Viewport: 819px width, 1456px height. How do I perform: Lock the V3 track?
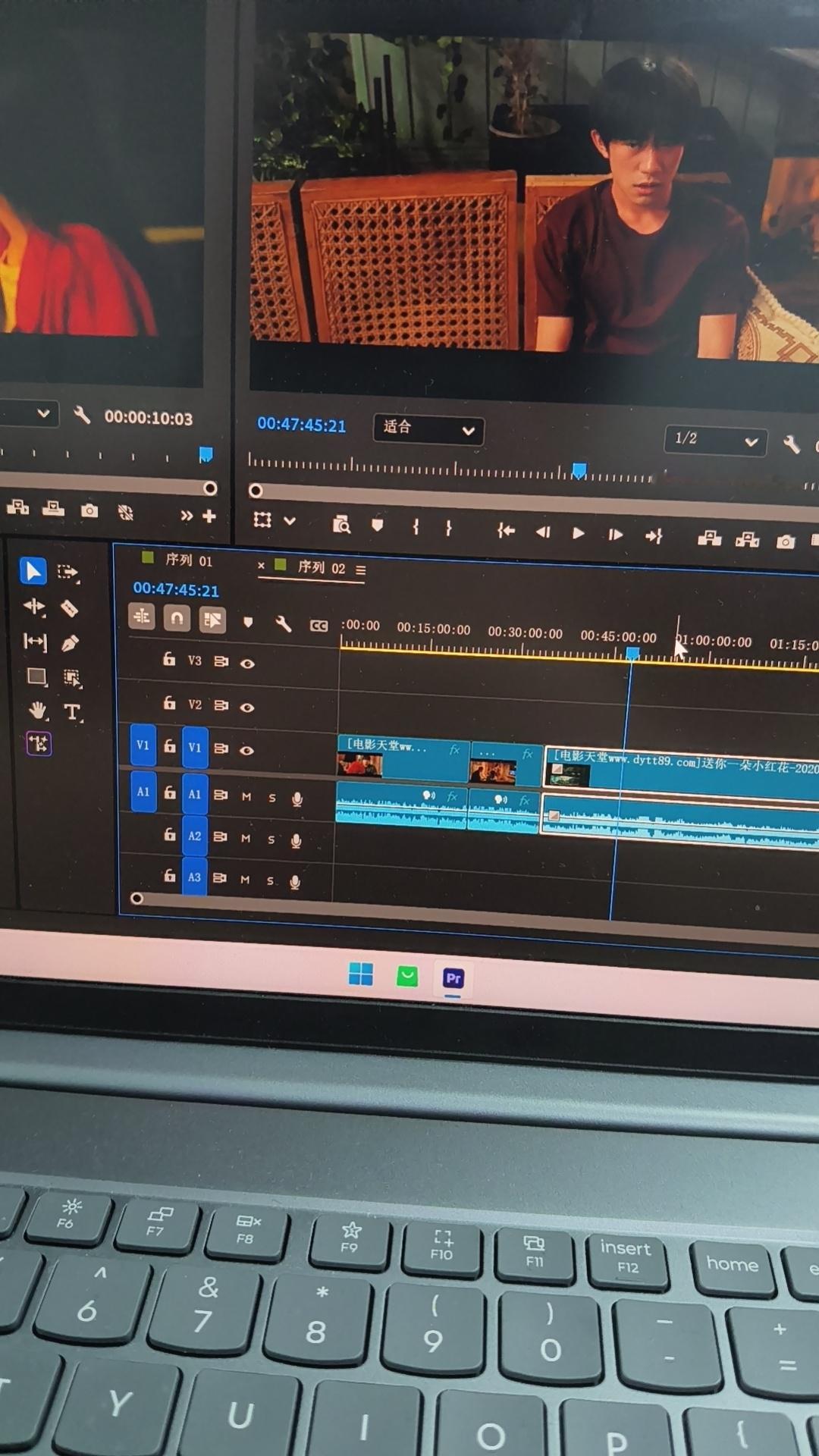click(169, 659)
